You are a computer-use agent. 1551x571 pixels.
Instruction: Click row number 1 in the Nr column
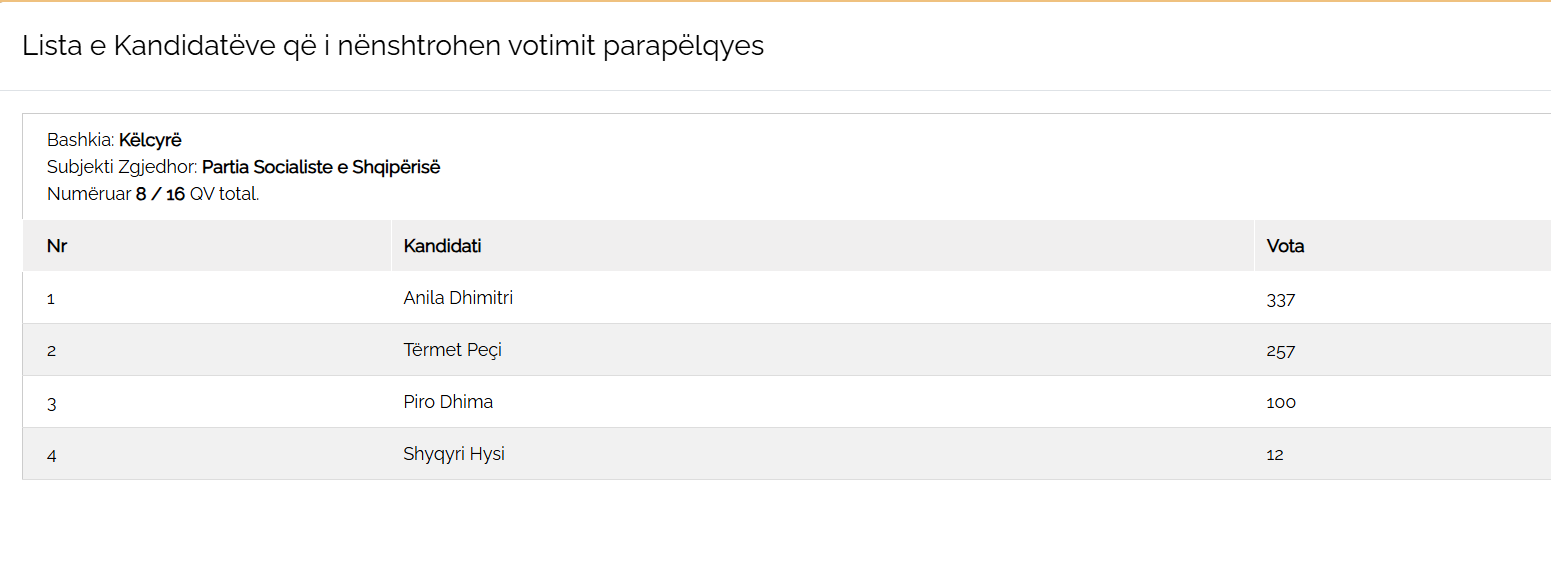point(51,299)
